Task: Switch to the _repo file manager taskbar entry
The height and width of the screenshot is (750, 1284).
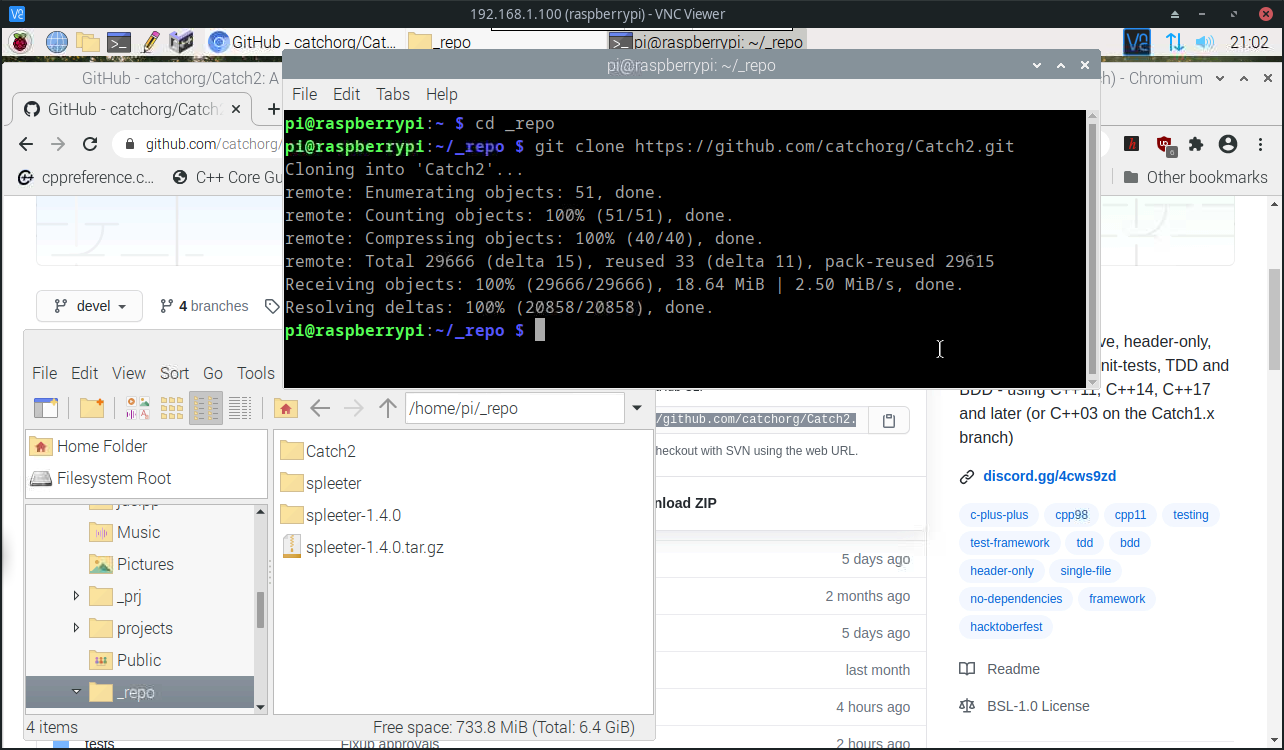Action: tap(503, 42)
